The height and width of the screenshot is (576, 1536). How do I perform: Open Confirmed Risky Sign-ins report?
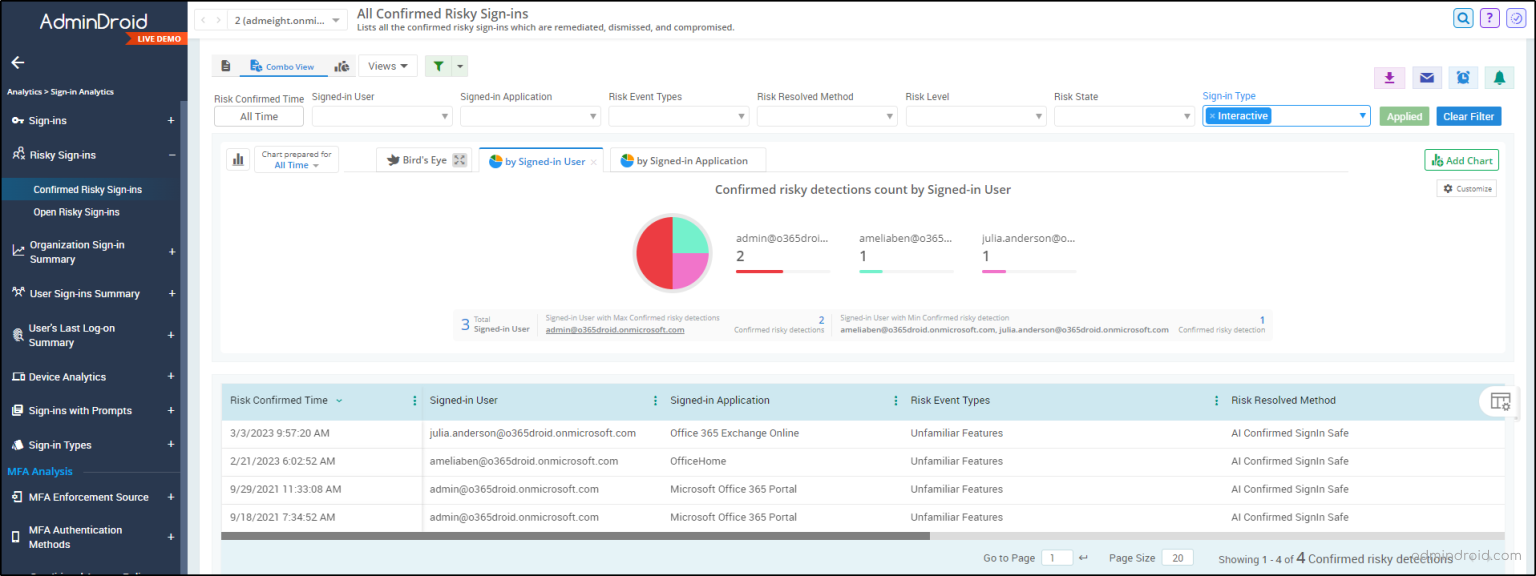point(88,190)
